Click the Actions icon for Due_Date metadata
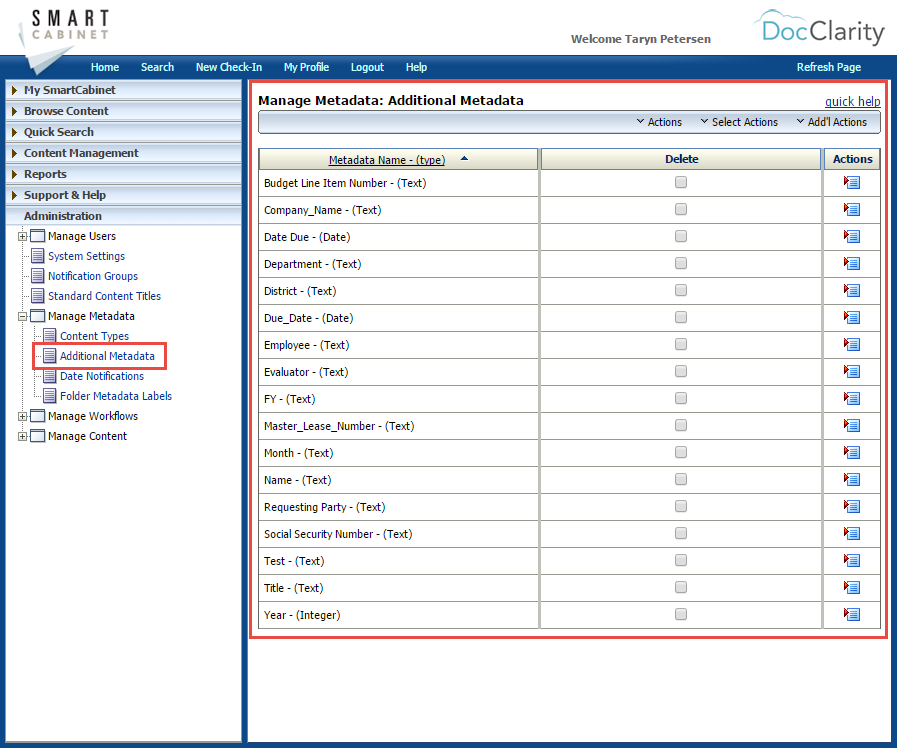The width and height of the screenshot is (897, 748). 851,317
